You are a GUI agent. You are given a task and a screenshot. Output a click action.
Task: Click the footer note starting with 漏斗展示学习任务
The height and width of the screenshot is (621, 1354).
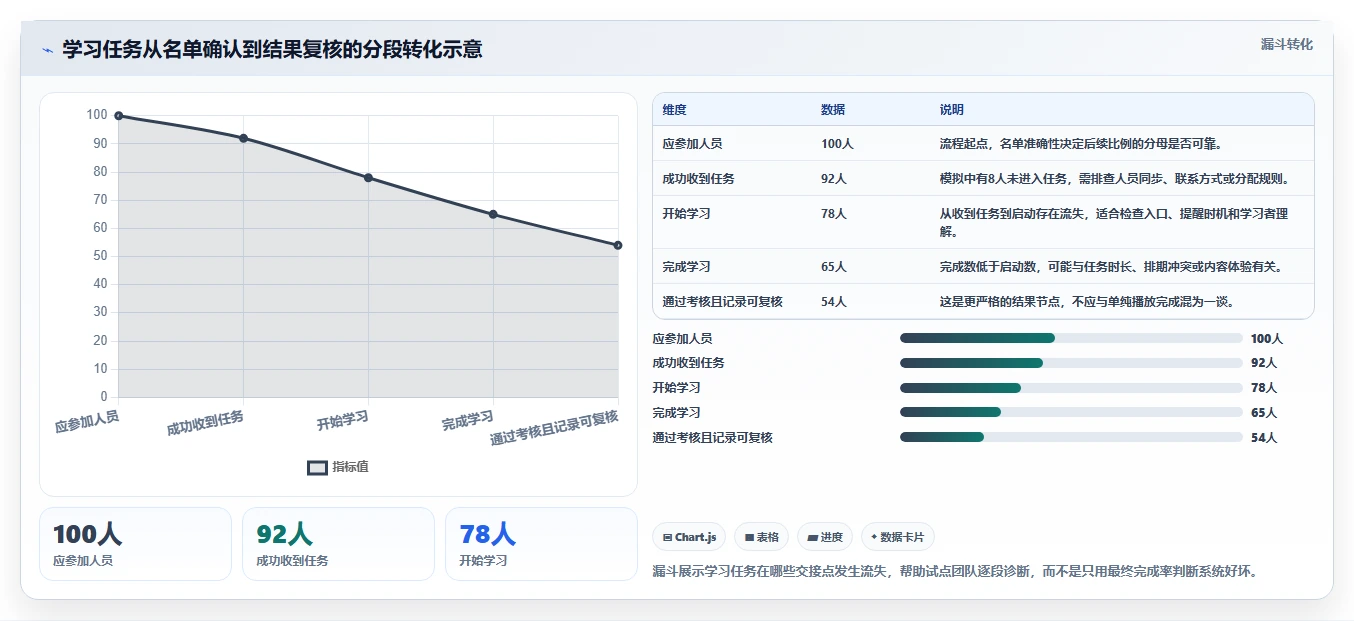pyautogui.click(x=955, y=572)
